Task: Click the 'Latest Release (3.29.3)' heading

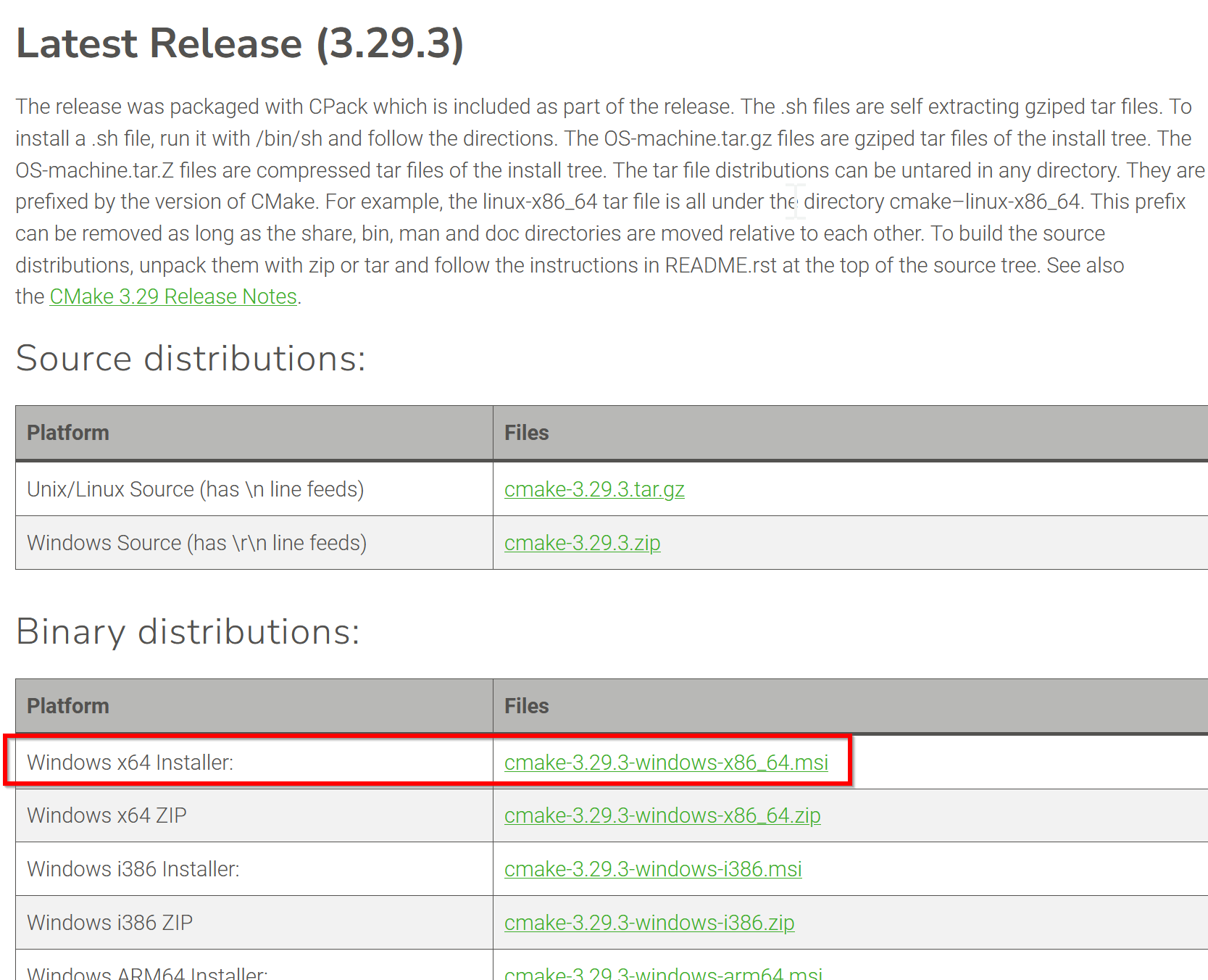Action: [240, 43]
